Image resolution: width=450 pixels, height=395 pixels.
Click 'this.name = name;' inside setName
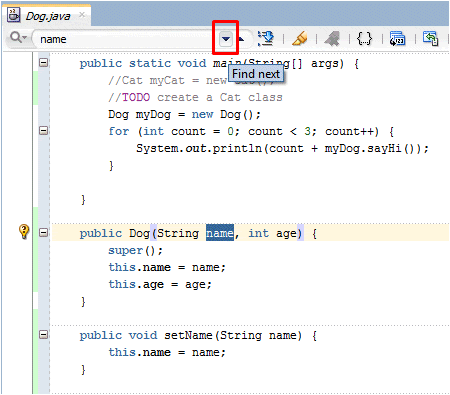click(167, 352)
